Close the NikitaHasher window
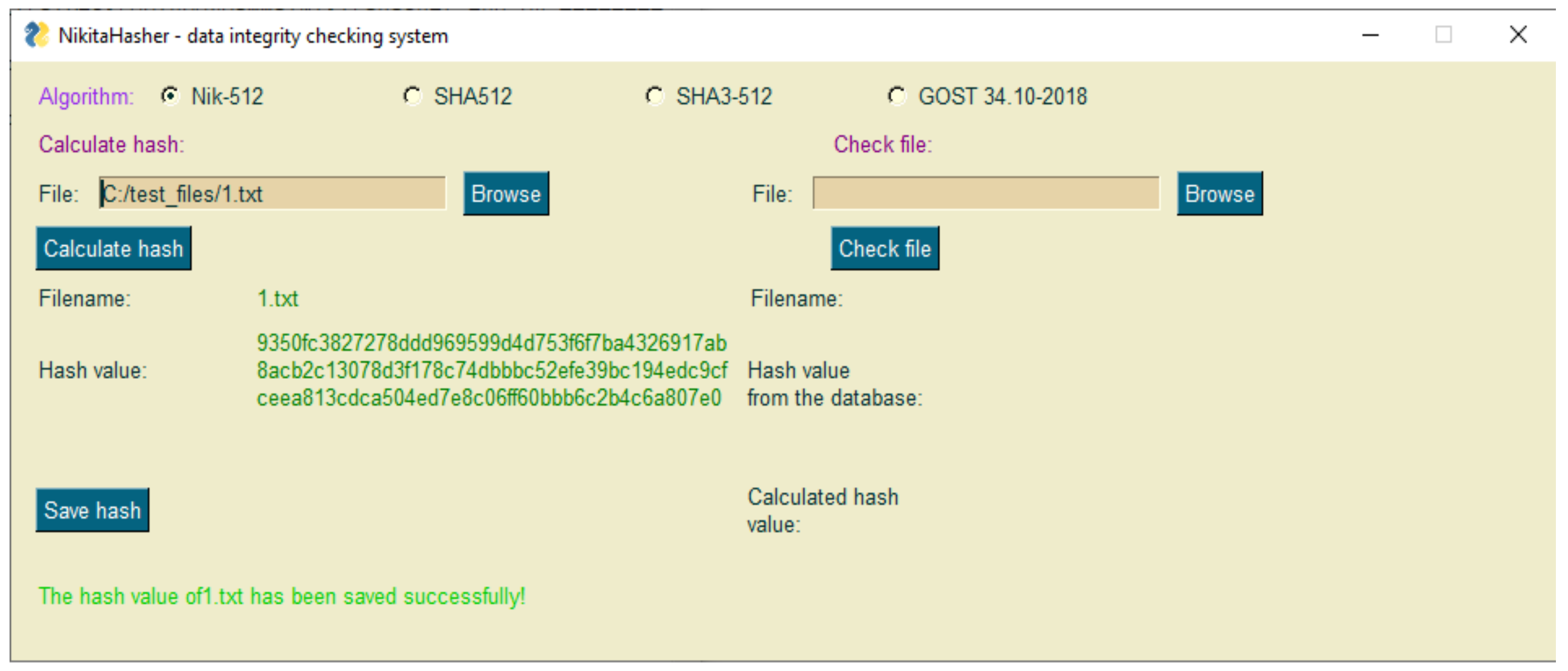1568x671 pixels. pyautogui.click(x=1518, y=35)
